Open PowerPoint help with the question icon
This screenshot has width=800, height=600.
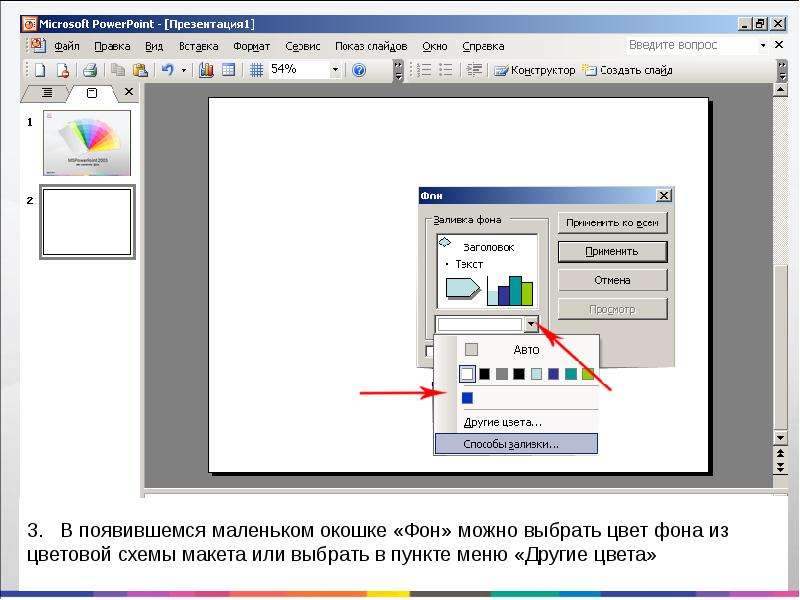[359, 70]
